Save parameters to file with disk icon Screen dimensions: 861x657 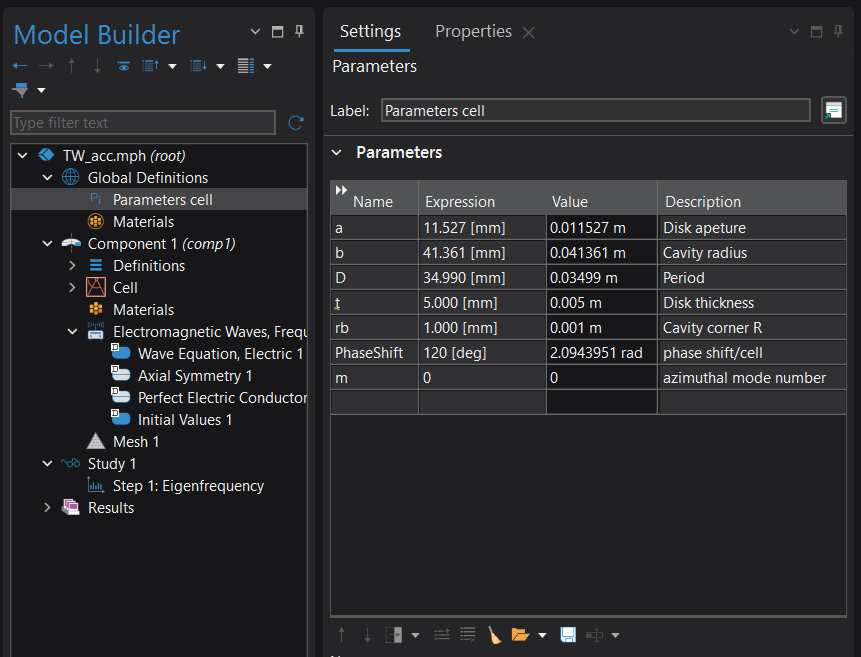pos(568,635)
